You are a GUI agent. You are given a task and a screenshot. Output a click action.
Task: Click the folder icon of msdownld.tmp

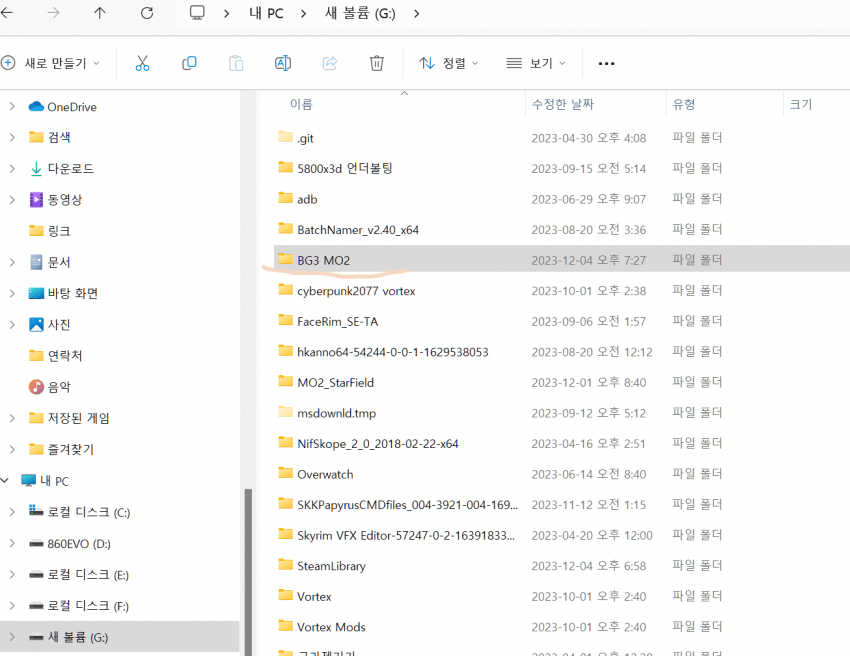tap(285, 412)
